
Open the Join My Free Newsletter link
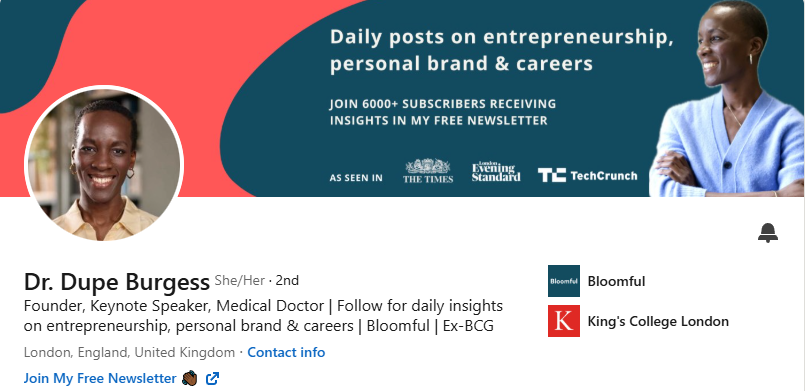[100, 379]
